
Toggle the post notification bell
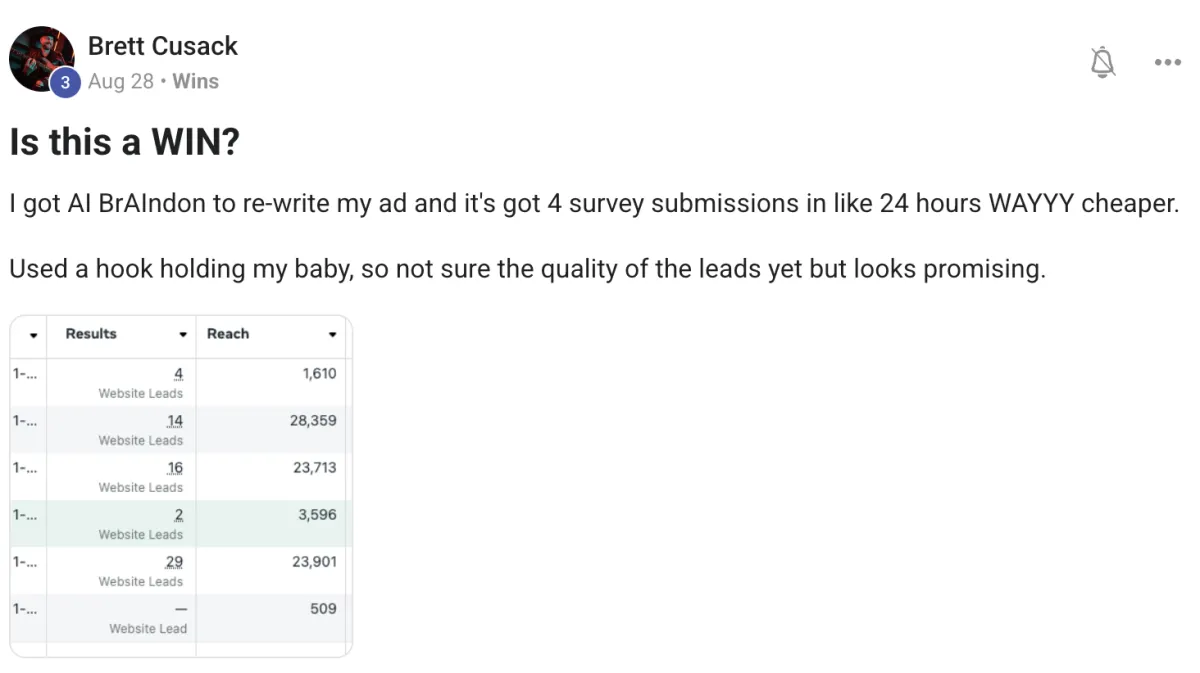1102,63
